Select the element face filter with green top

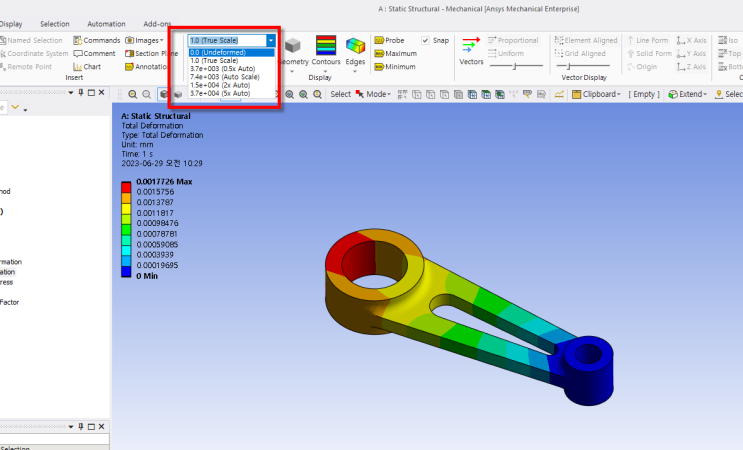pos(486,94)
